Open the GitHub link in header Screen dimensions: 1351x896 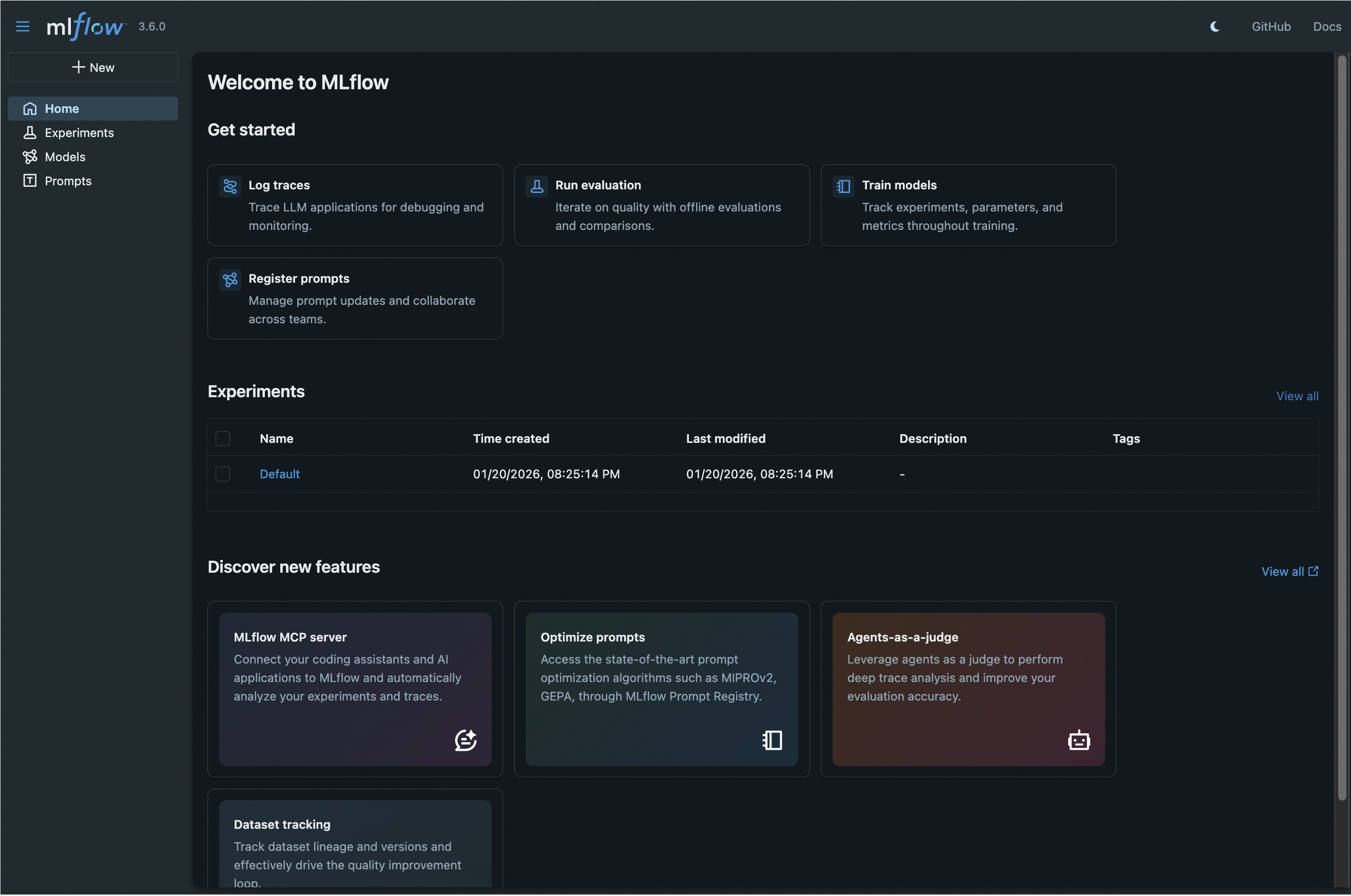(x=1270, y=26)
